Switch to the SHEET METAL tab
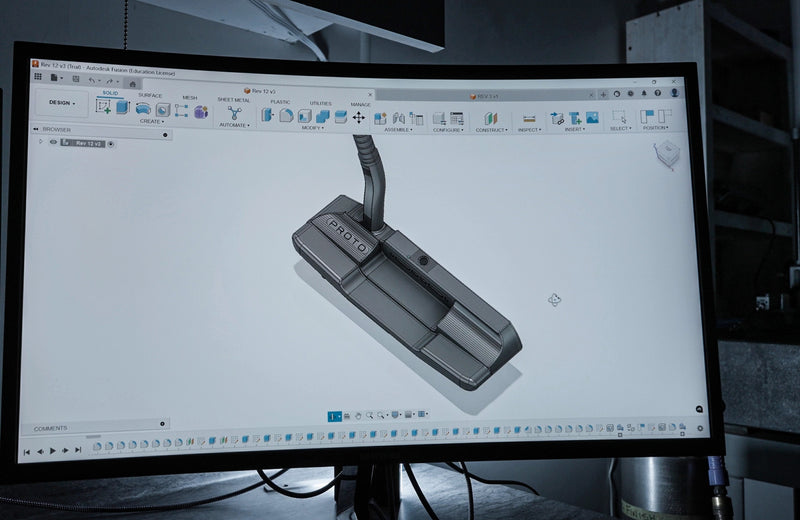This screenshot has height=520, width=800. tap(234, 100)
